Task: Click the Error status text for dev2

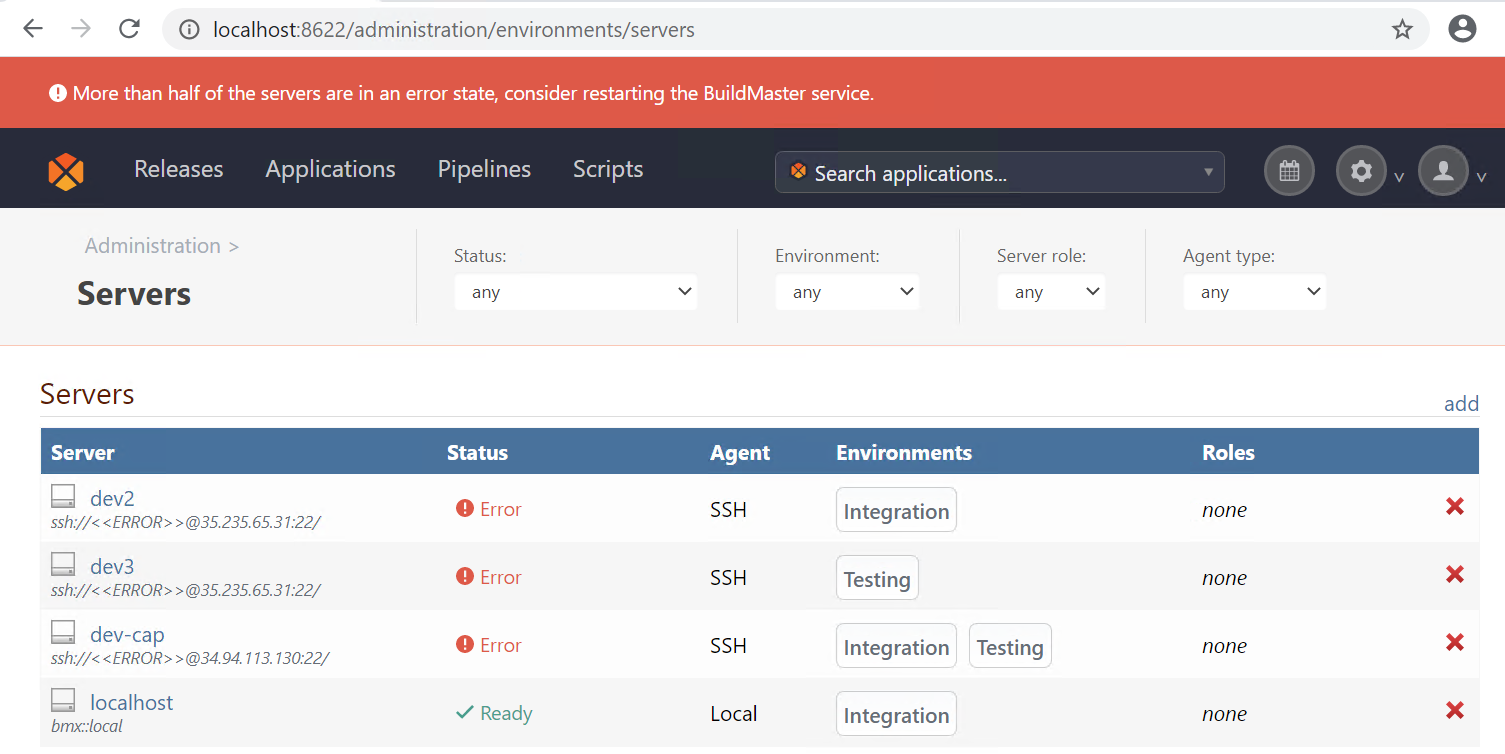Action: click(500, 509)
